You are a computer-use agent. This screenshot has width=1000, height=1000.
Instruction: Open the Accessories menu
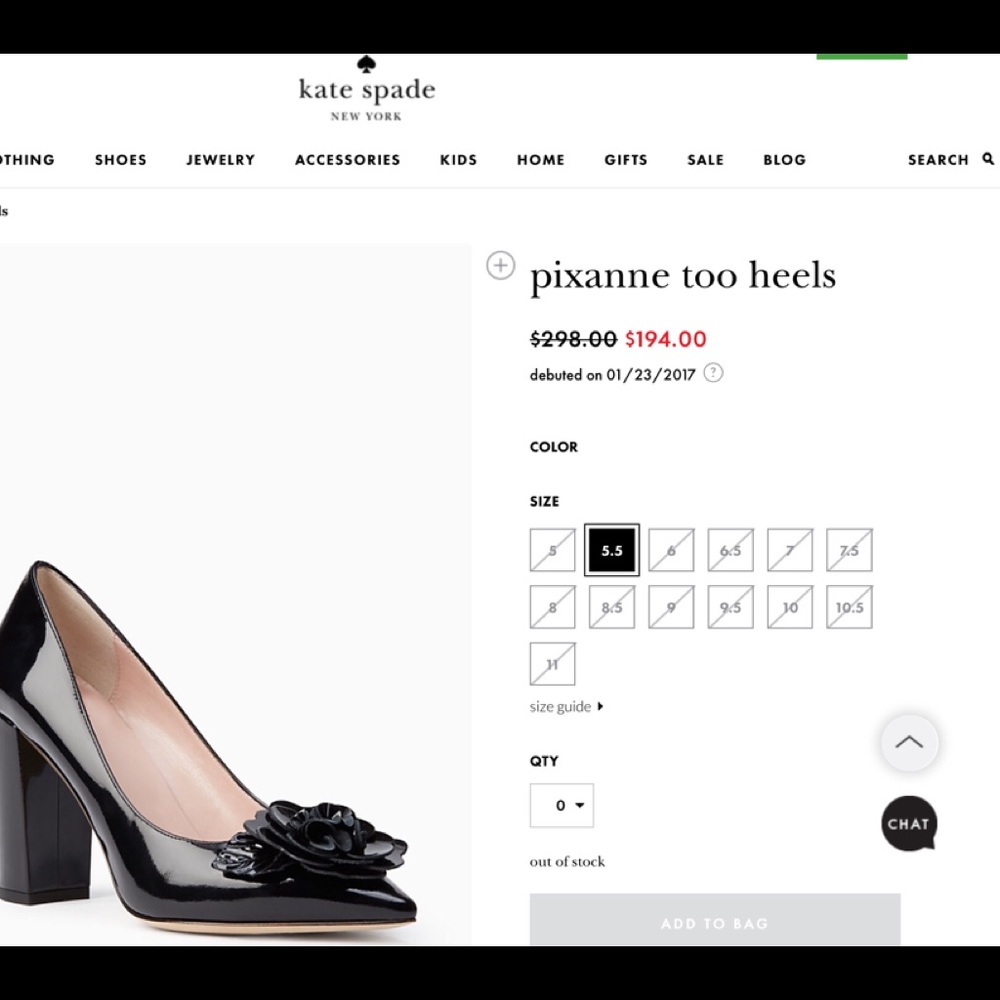pos(348,159)
